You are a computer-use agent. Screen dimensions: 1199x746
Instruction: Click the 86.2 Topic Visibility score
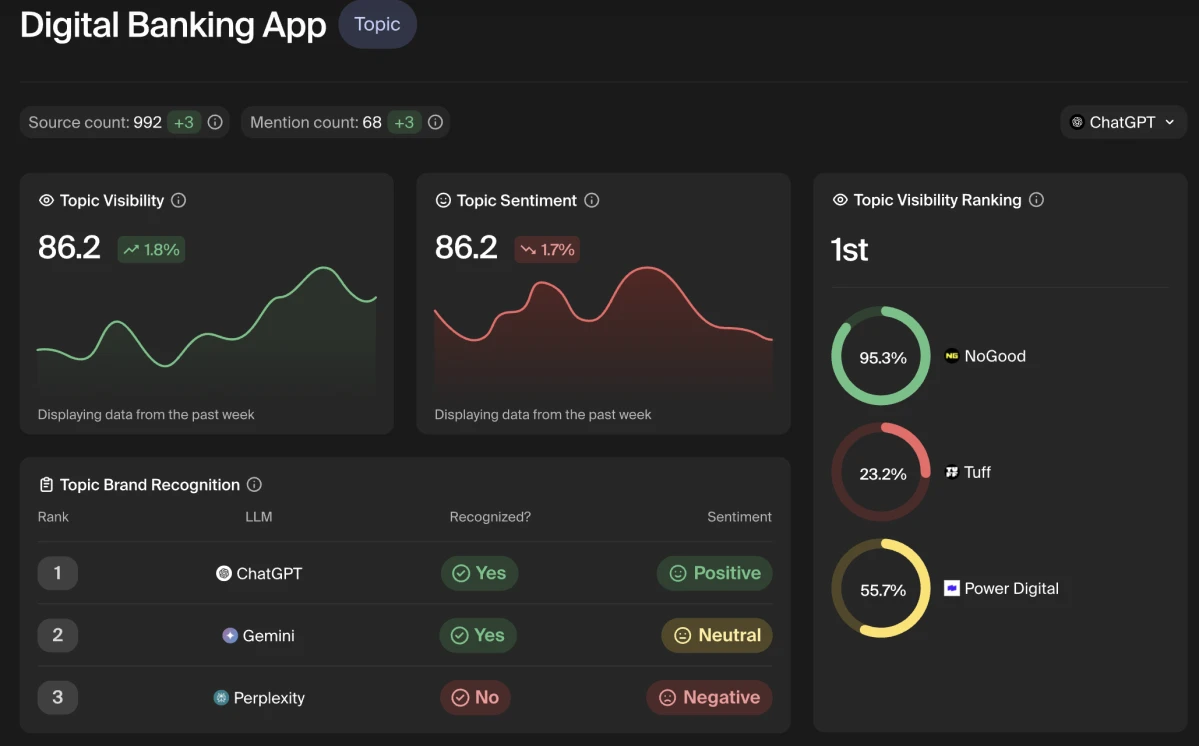click(x=70, y=248)
